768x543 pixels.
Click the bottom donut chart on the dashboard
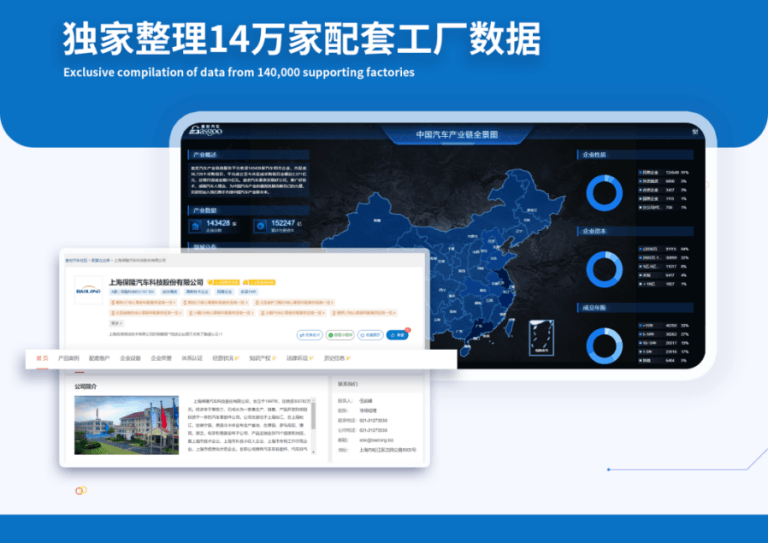coord(604,346)
